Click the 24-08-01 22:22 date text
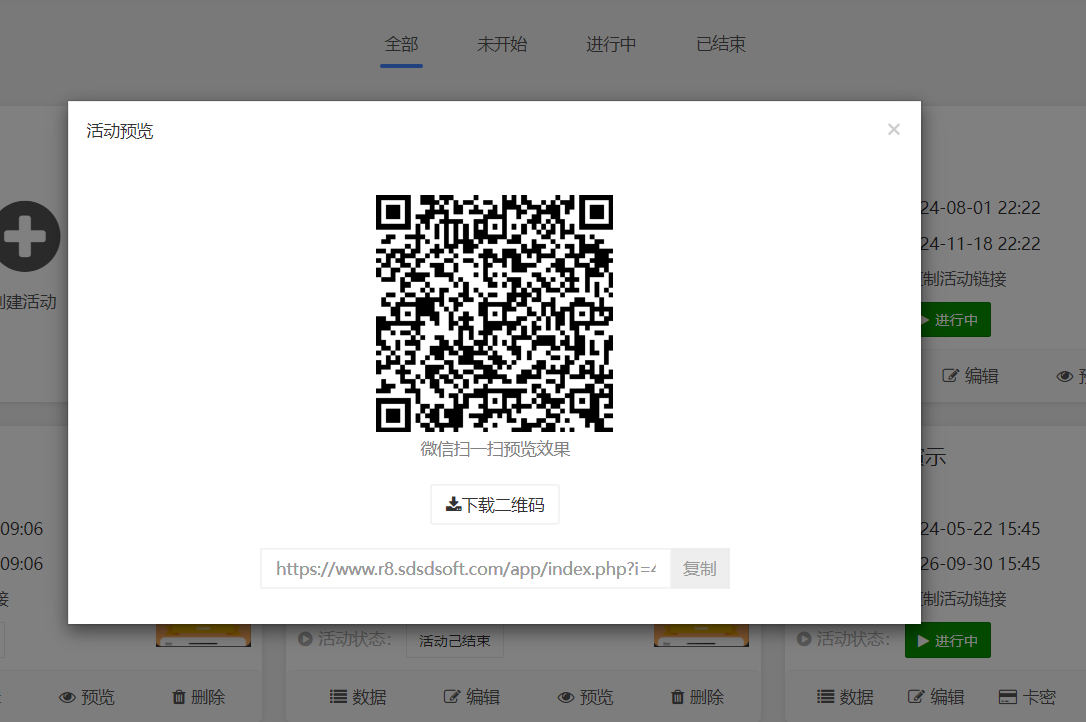 pos(980,208)
